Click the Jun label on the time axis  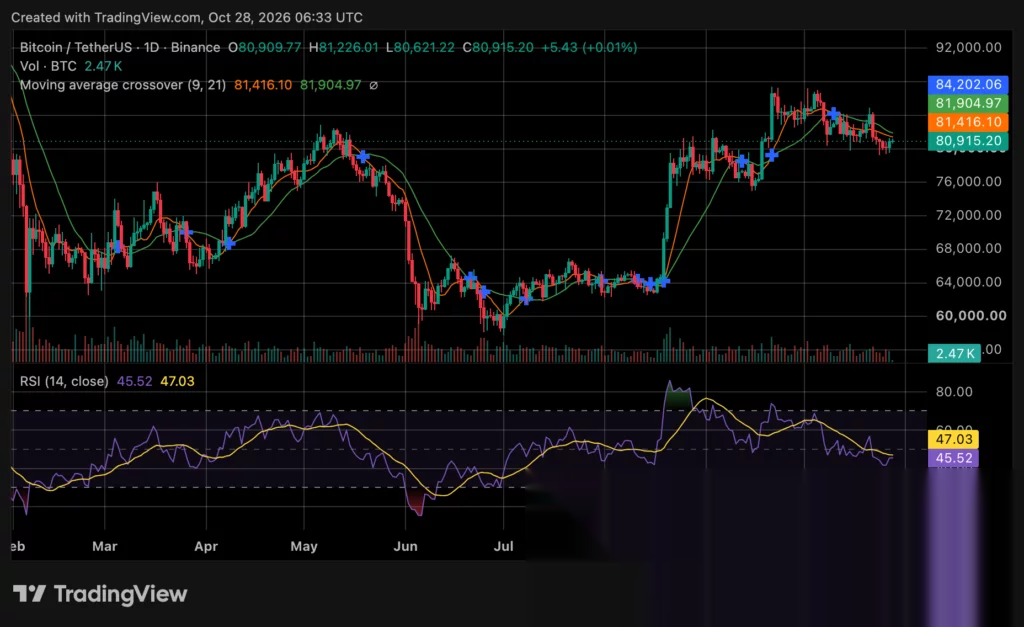(x=406, y=546)
